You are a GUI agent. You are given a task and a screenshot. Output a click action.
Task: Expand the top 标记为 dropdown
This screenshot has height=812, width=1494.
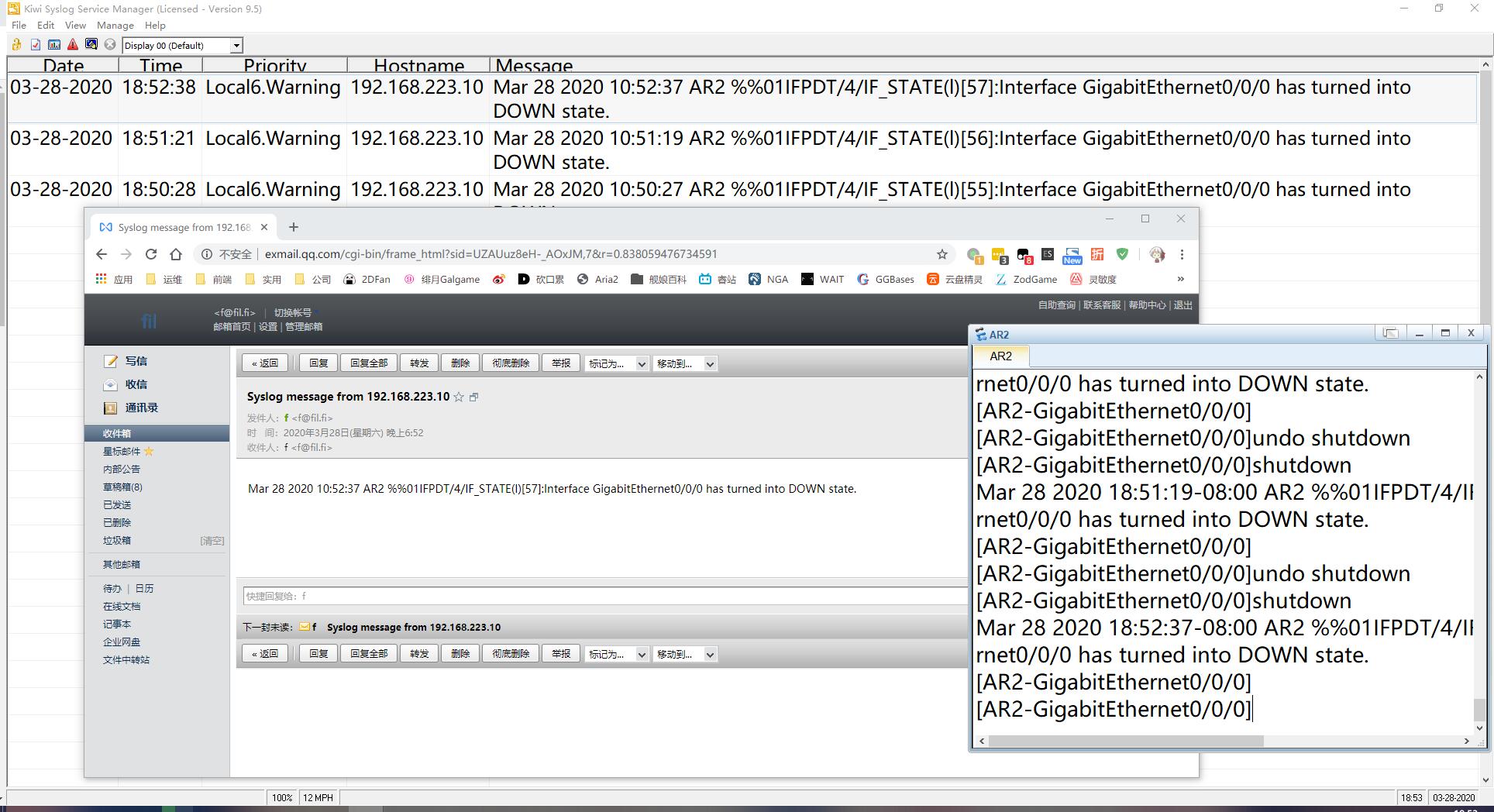click(x=617, y=363)
